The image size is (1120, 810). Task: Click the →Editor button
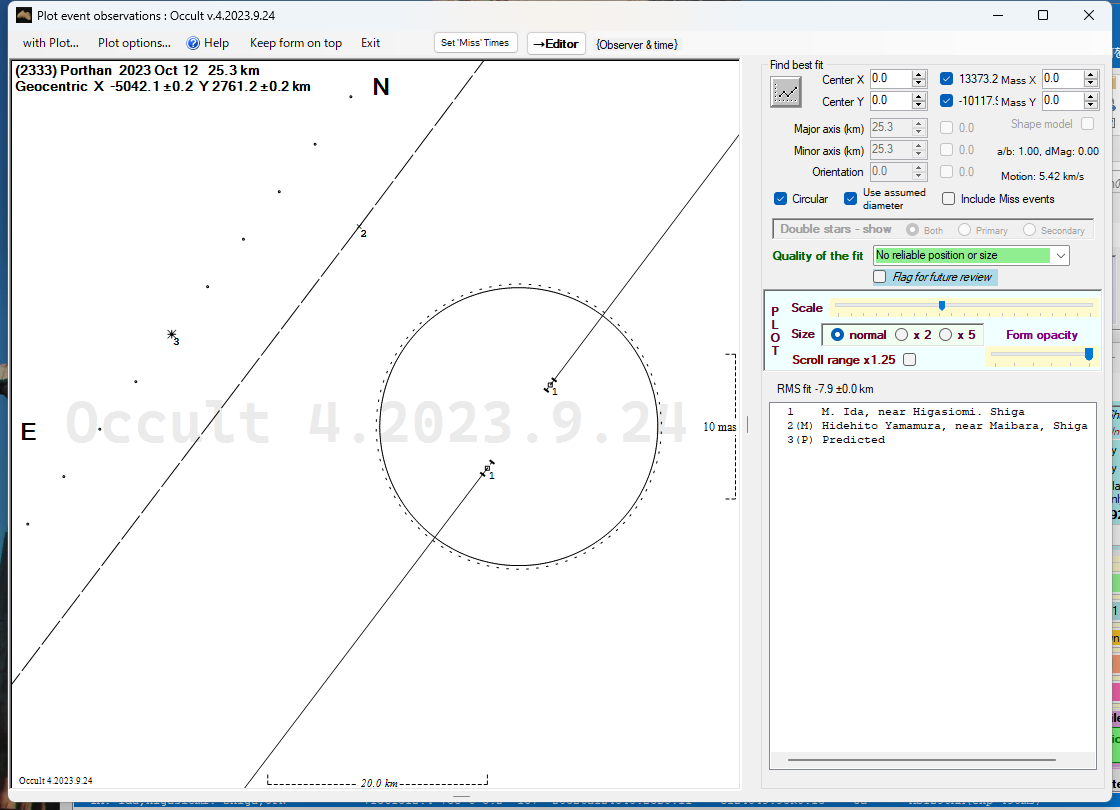555,43
